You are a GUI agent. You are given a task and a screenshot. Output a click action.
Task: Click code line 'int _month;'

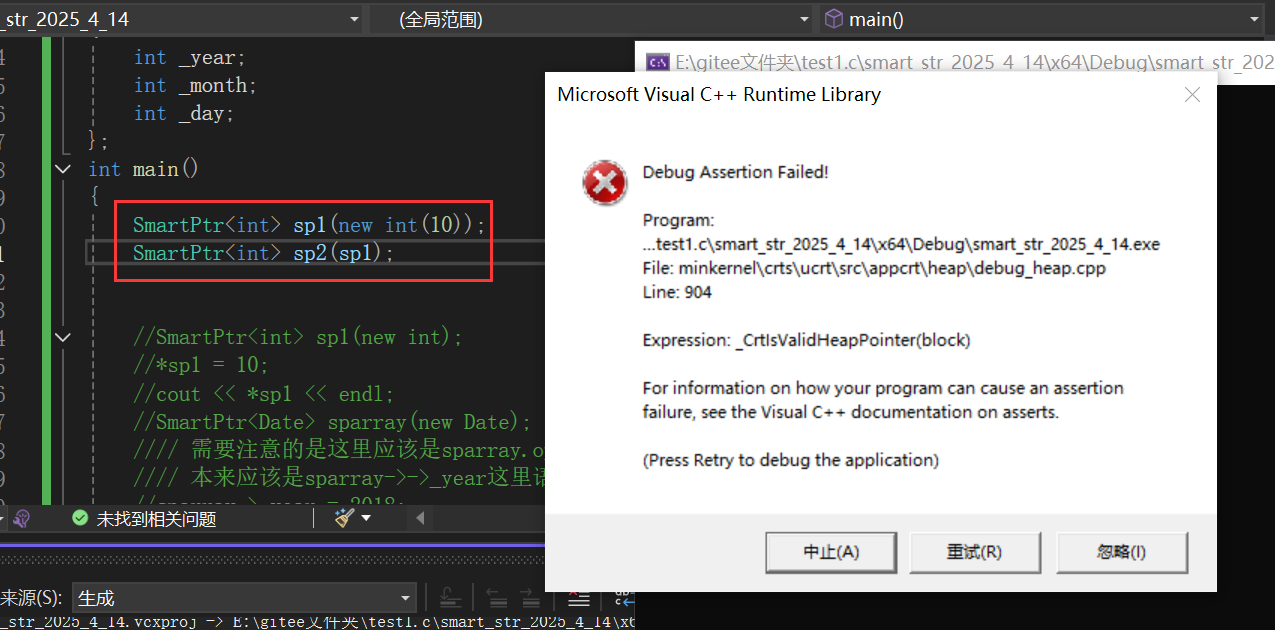[196, 86]
